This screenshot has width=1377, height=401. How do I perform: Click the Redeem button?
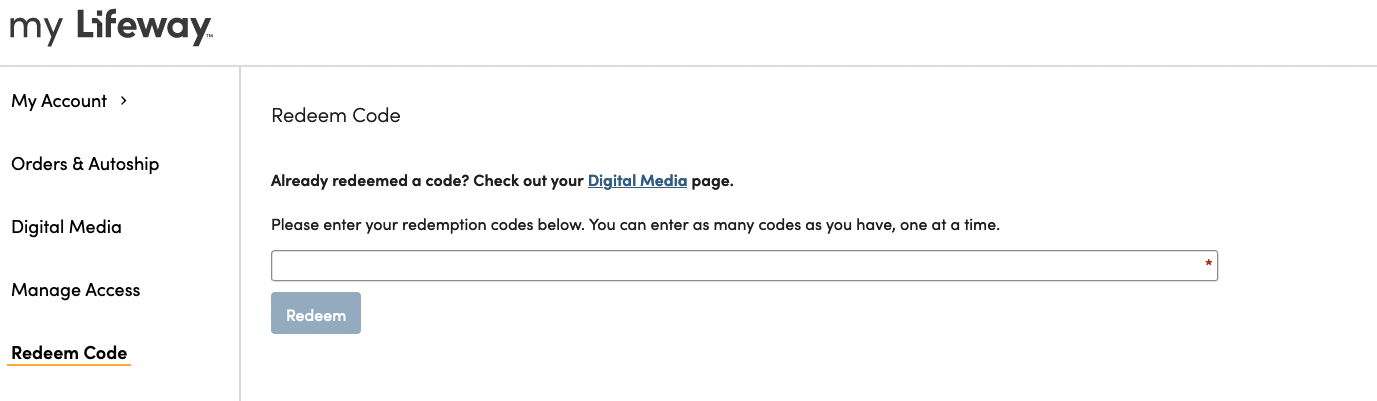316,313
